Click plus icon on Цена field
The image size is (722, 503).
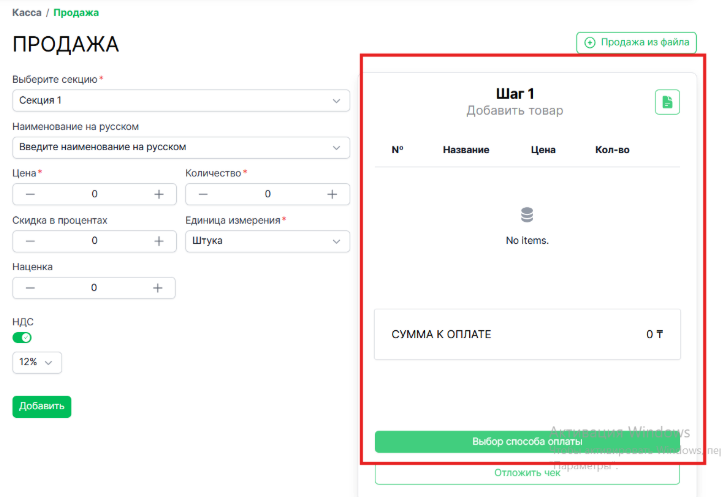coord(159,194)
